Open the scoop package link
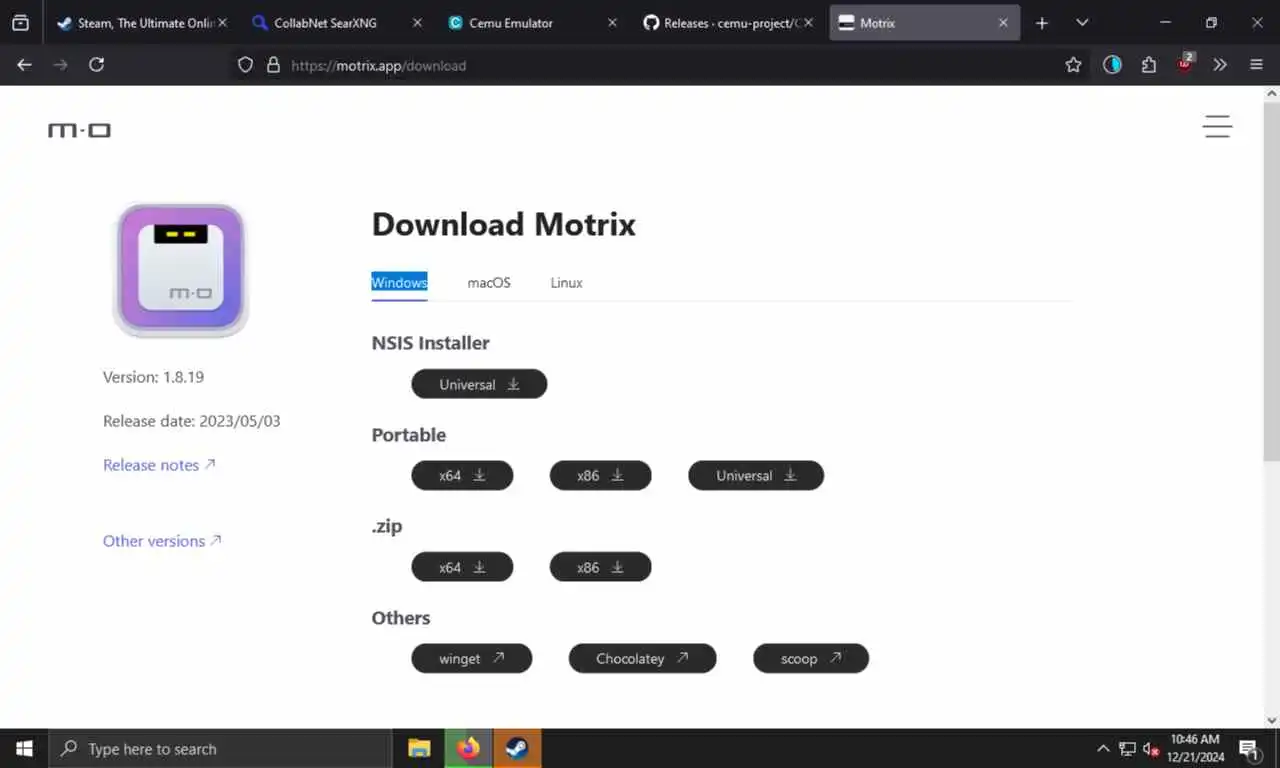Image resolution: width=1280 pixels, height=768 pixels. point(811,658)
